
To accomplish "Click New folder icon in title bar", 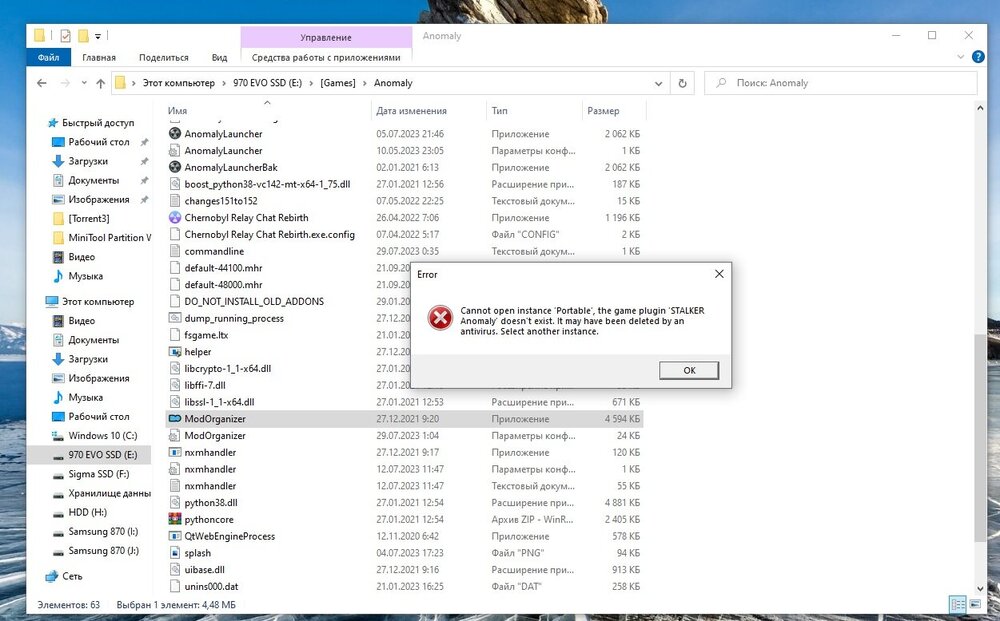I will click(83, 36).
